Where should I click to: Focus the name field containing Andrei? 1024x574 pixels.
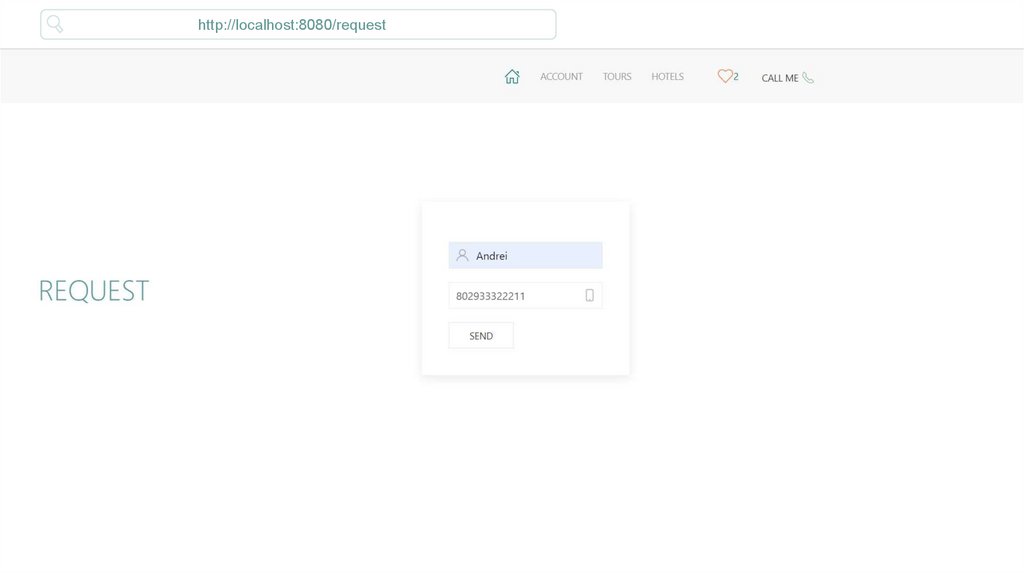(x=526, y=255)
